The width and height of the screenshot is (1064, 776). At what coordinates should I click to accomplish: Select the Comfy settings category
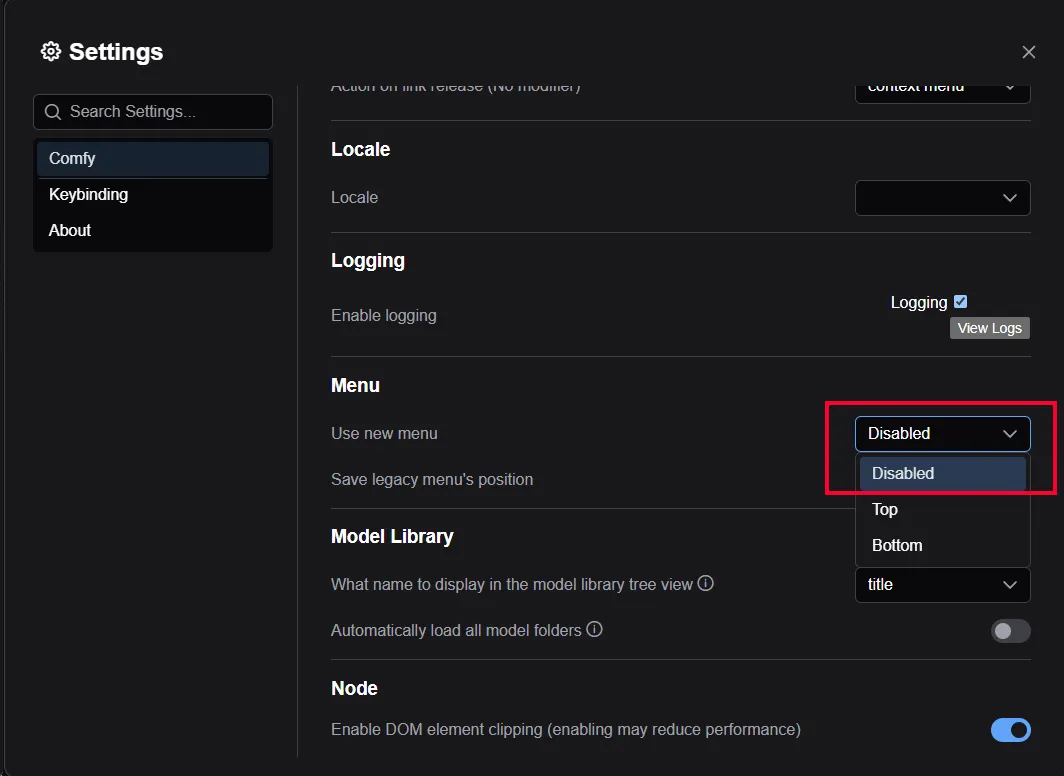coord(72,158)
